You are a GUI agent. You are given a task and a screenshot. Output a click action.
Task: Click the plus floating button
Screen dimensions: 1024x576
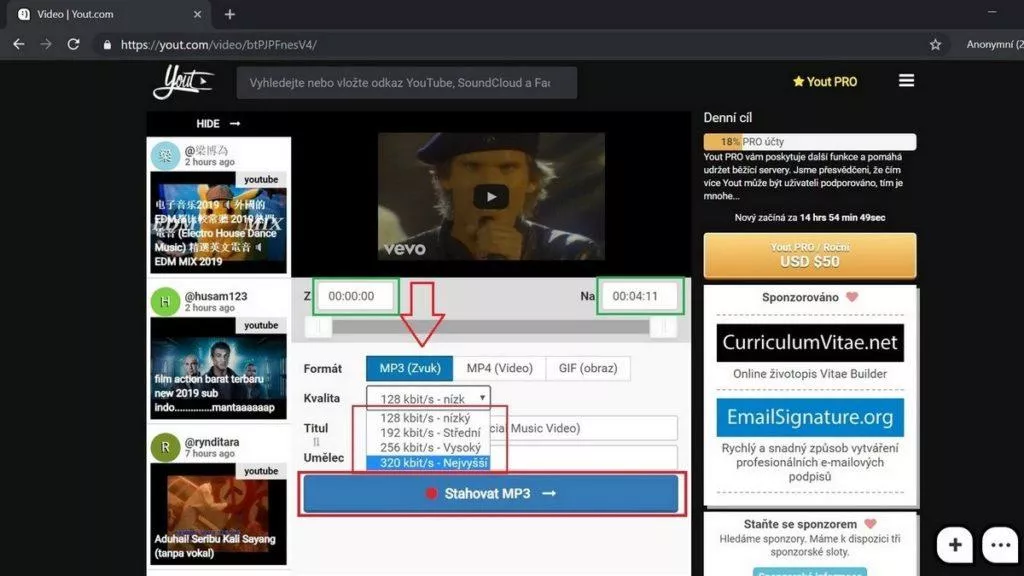[x=955, y=545]
